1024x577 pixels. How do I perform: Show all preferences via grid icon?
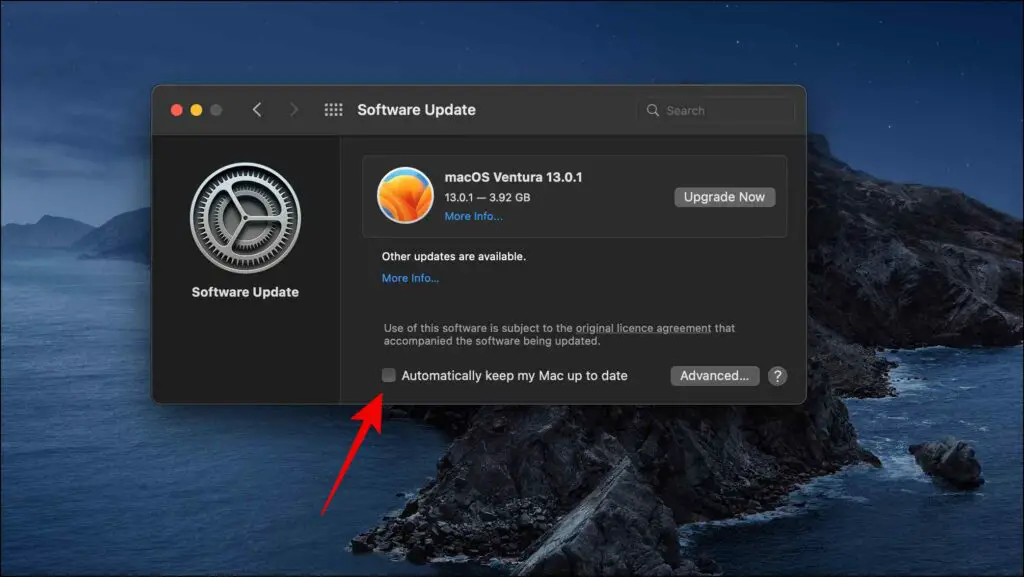point(333,110)
